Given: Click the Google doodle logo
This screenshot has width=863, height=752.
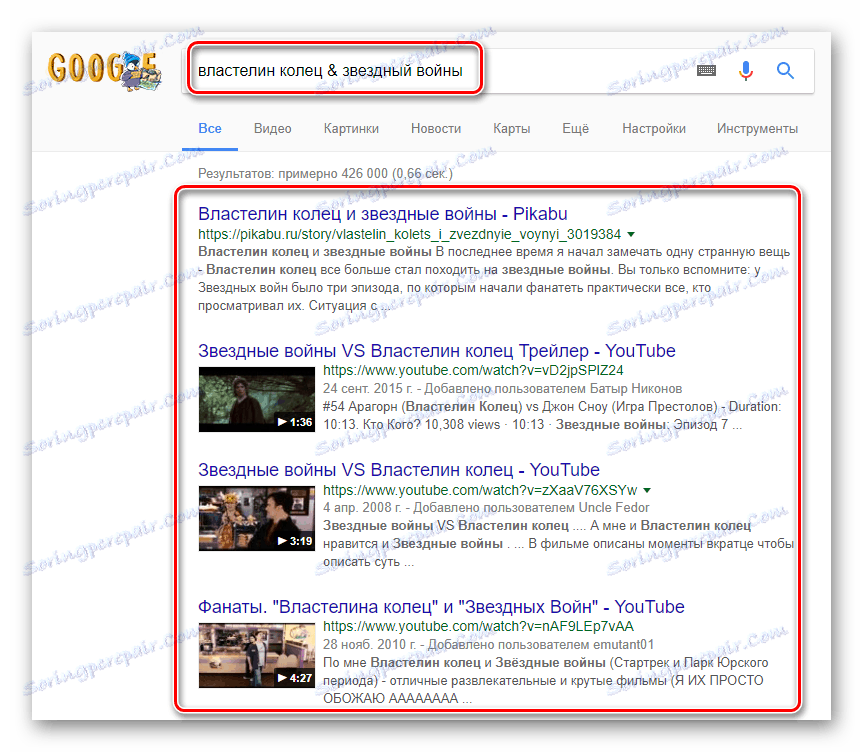Looking at the screenshot, I should (x=105, y=70).
